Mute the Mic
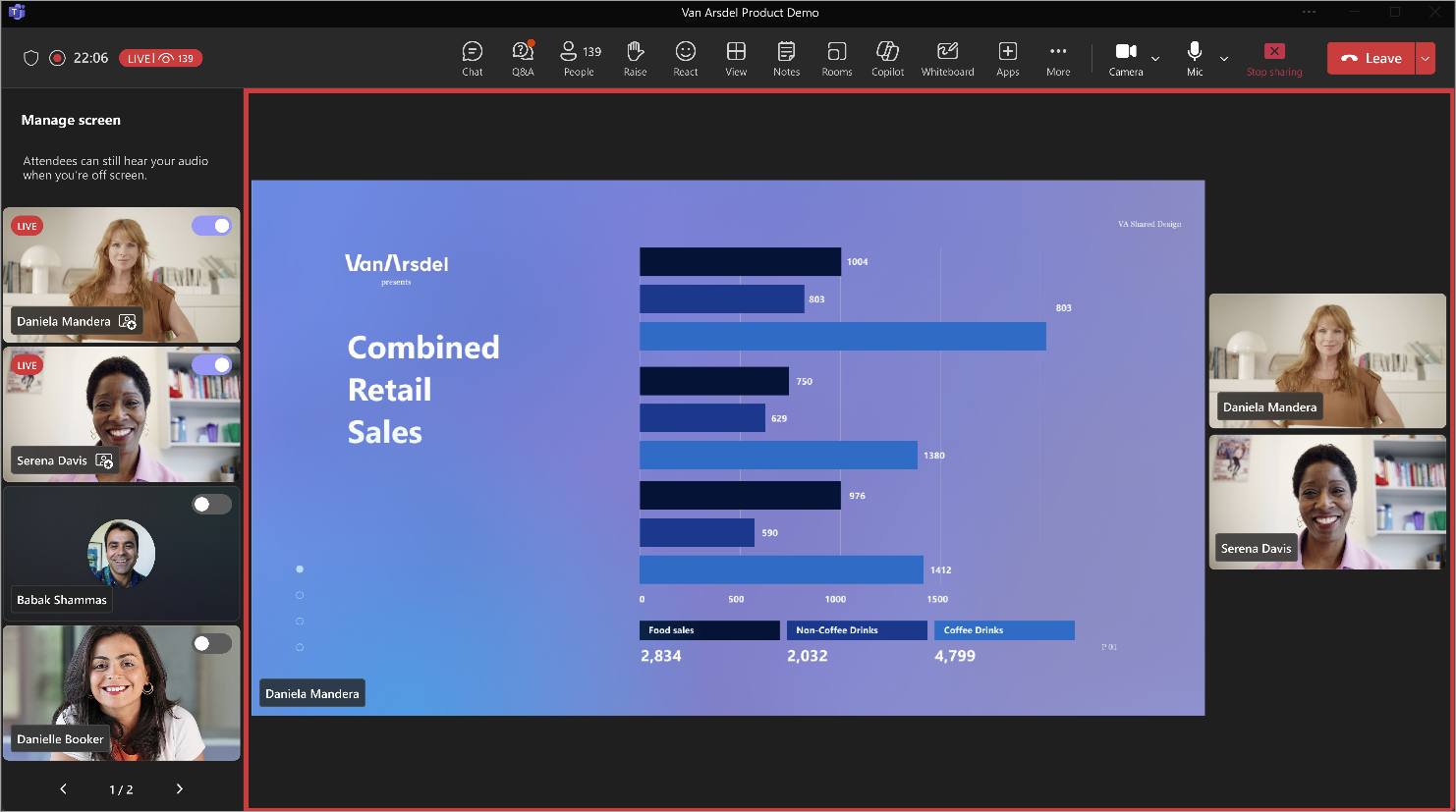The width and height of the screenshot is (1456, 812). pyautogui.click(x=1195, y=59)
